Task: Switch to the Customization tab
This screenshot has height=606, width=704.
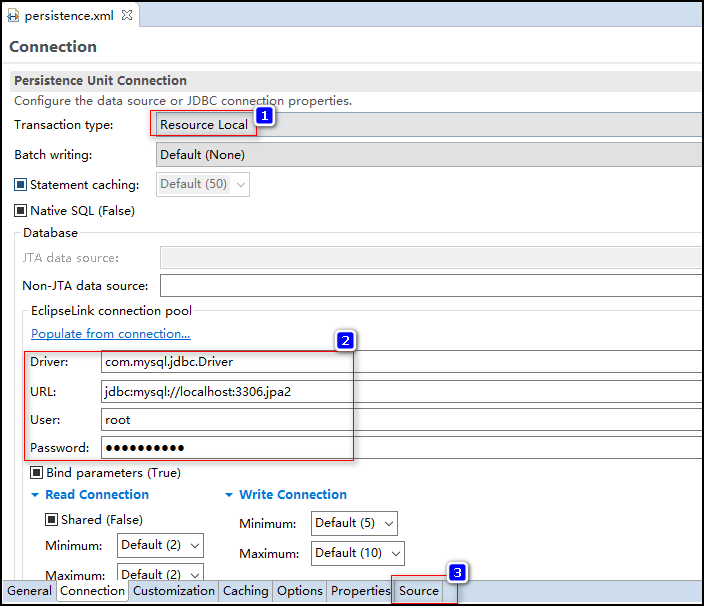Action: click(x=174, y=591)
